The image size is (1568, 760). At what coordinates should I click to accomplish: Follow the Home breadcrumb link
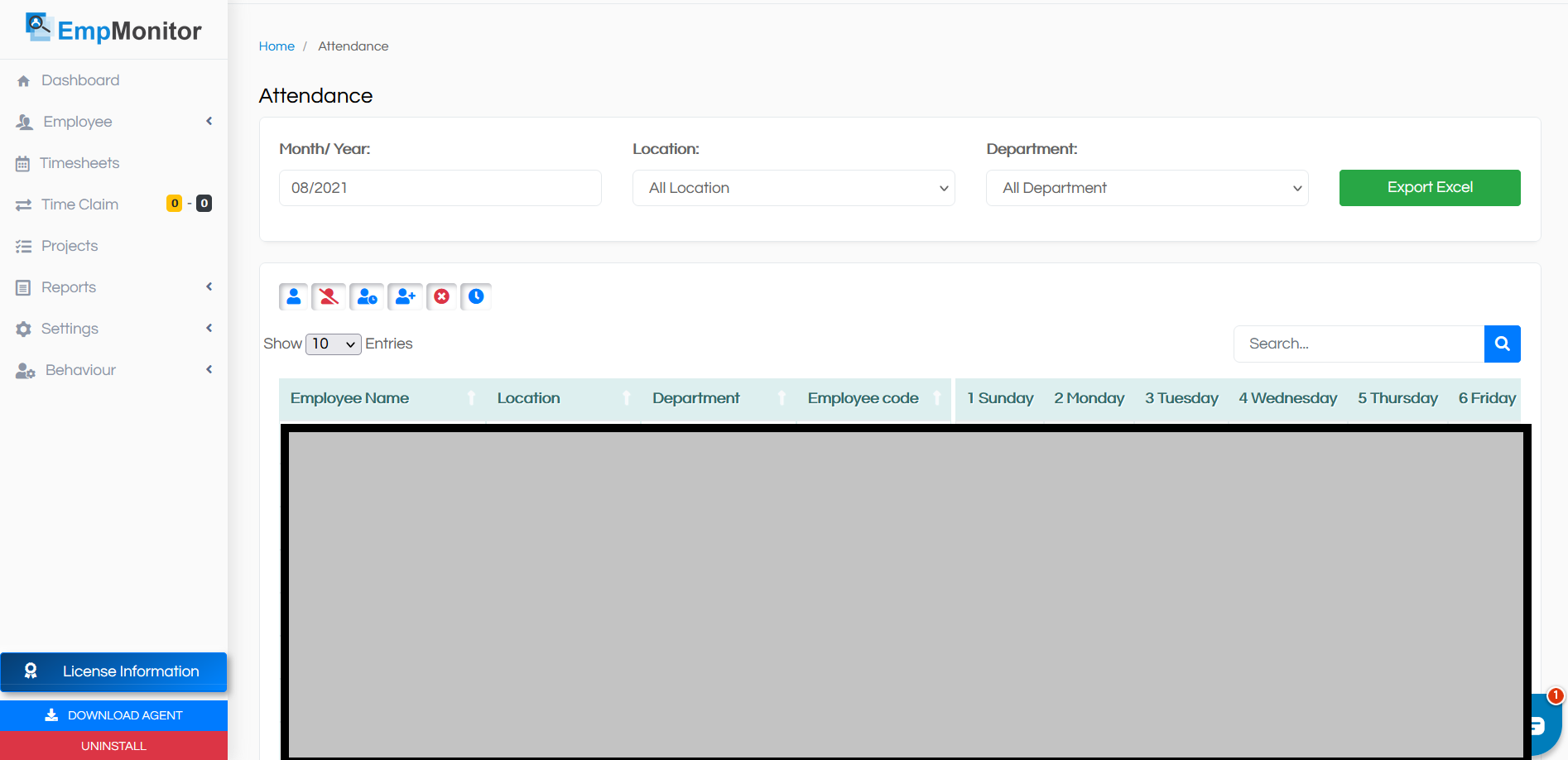pos(277,46)
